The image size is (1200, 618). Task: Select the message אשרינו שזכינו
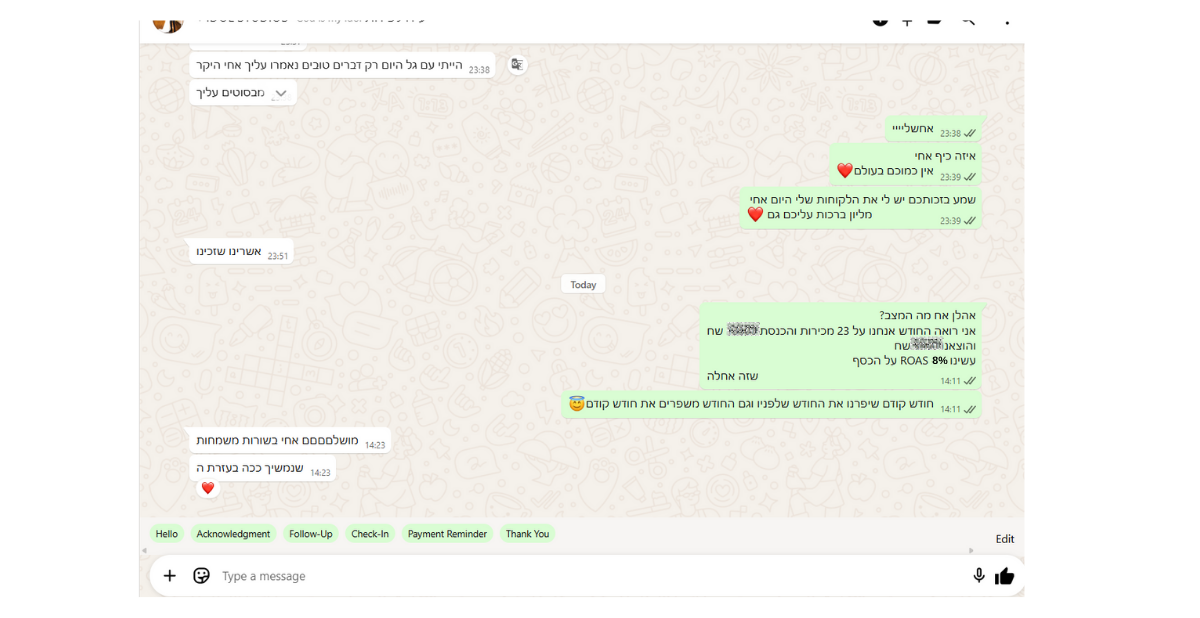(x=241, y=252)
